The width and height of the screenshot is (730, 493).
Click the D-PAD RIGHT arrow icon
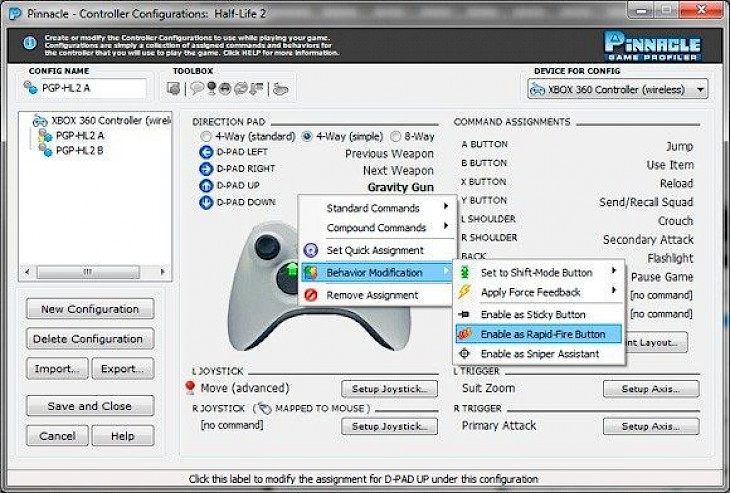(206, 169)
